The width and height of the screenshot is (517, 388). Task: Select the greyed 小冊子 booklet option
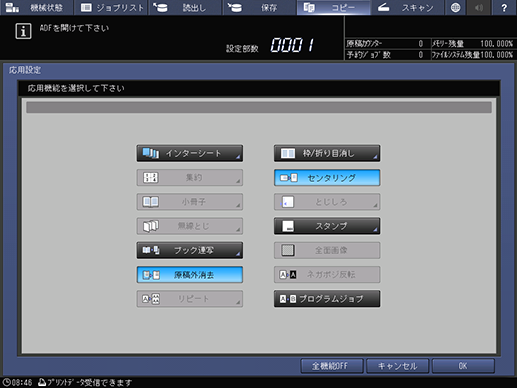pos(190,202)
